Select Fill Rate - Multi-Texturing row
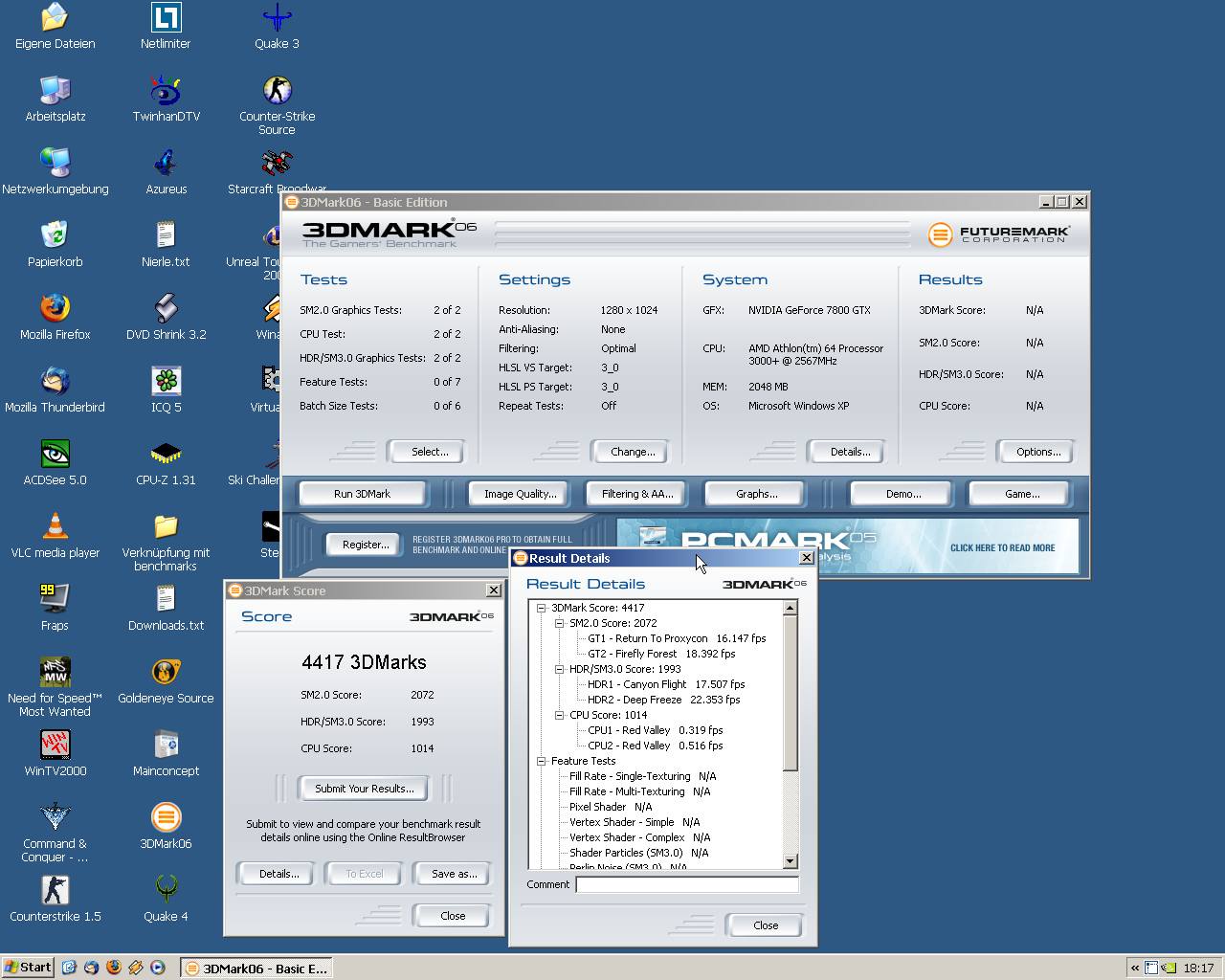The height and width of the screenshot is (980, 1225). [640, 791]
